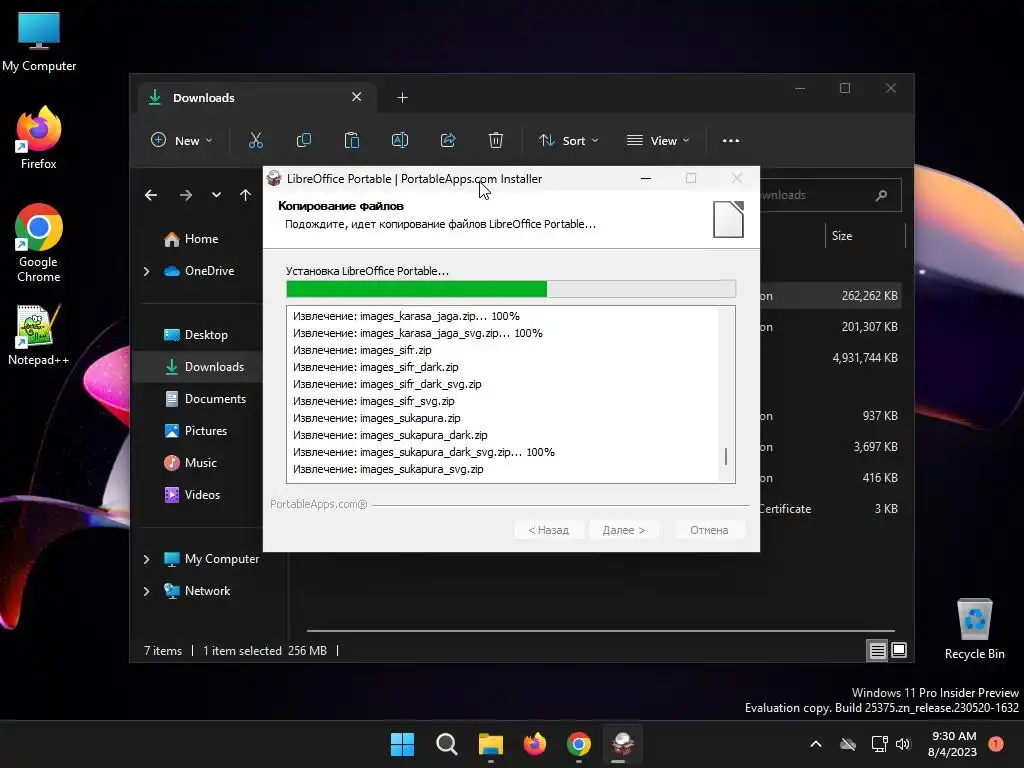Click the notification badge in system tray
This screenshot has width=1024, height=768.
(996, 744)
